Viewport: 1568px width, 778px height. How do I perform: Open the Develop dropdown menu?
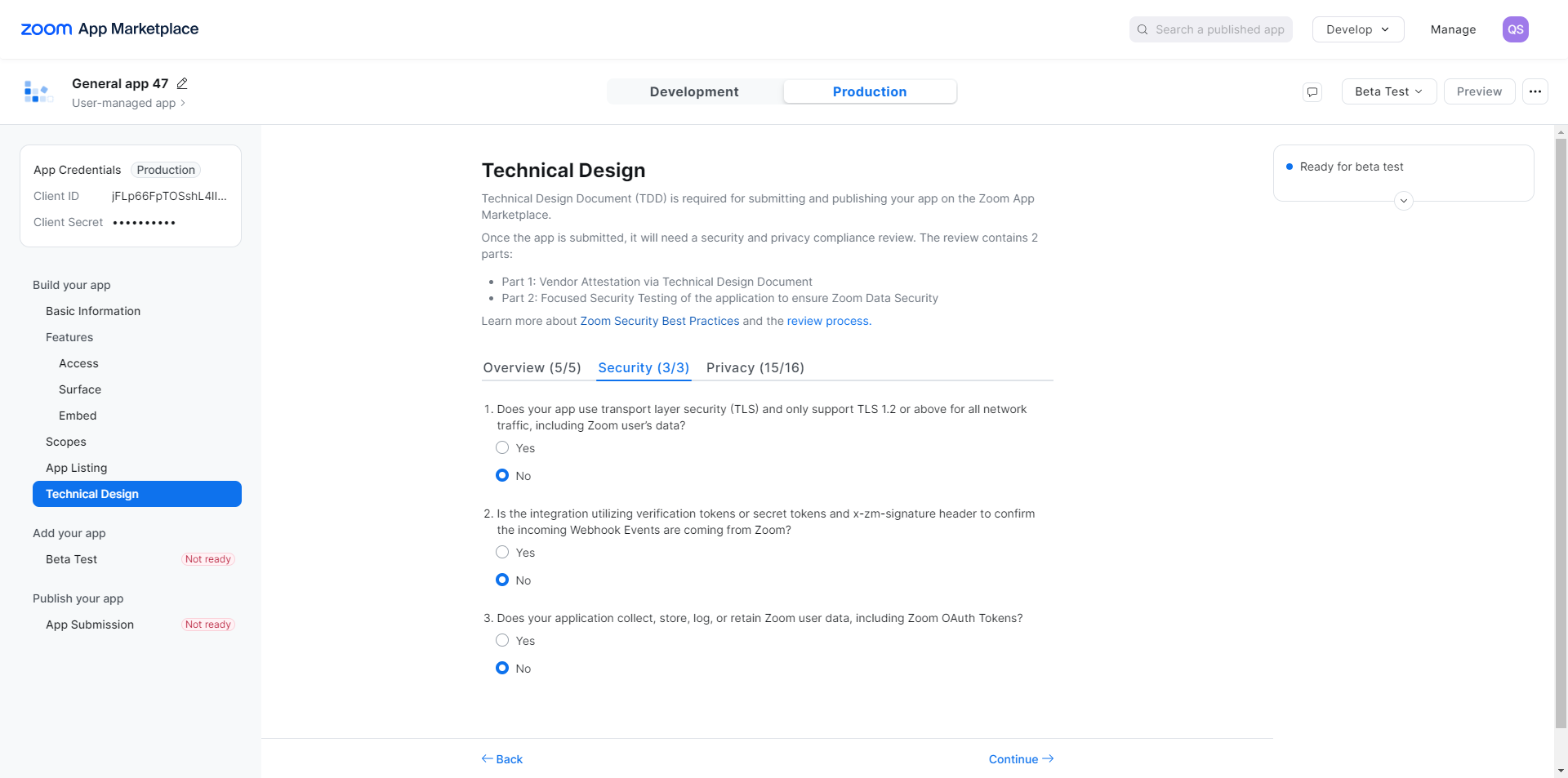click(1357, 29)
